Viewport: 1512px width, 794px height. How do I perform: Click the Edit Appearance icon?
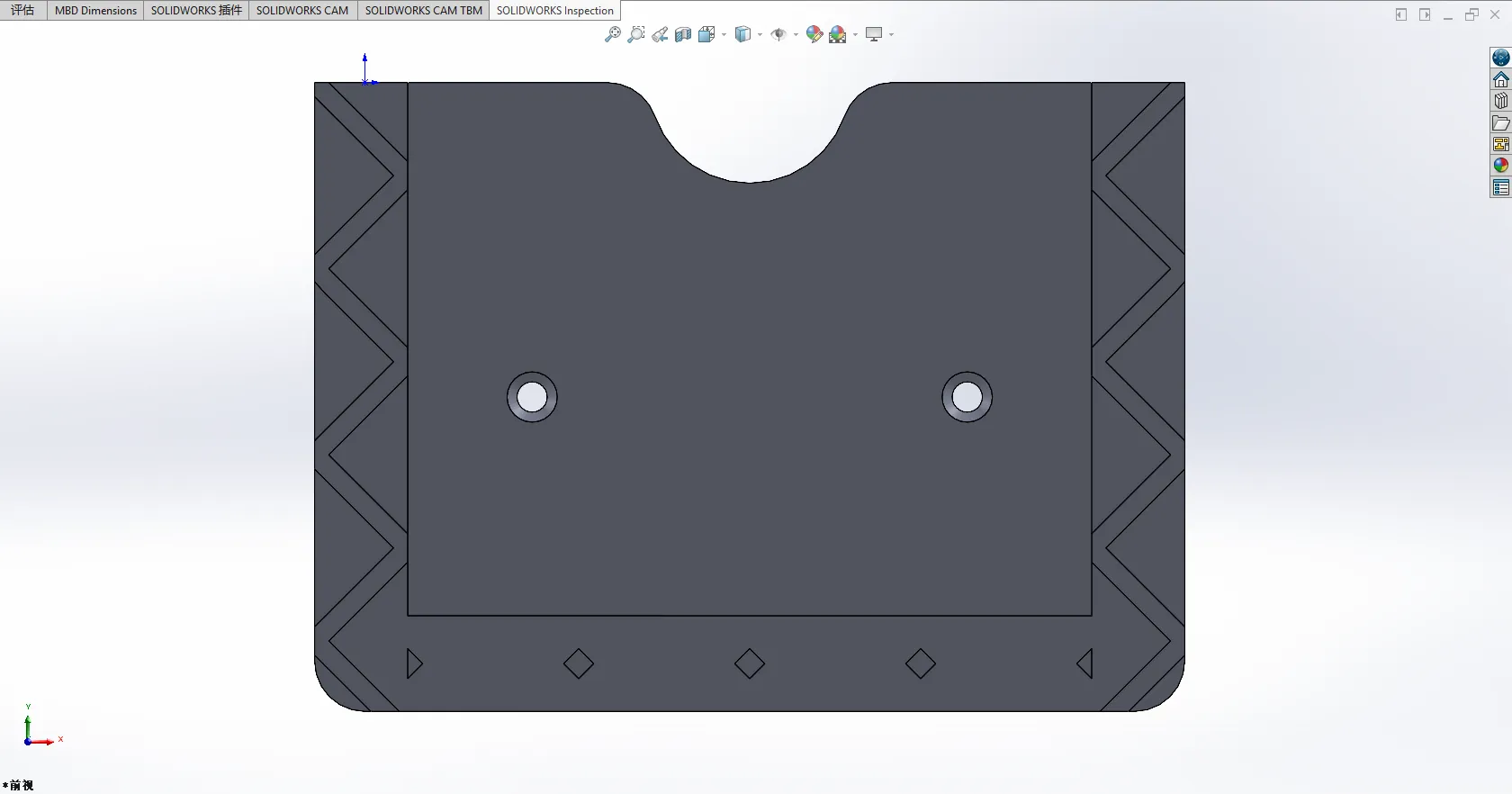pyautogui.click(x=814, y=34)
